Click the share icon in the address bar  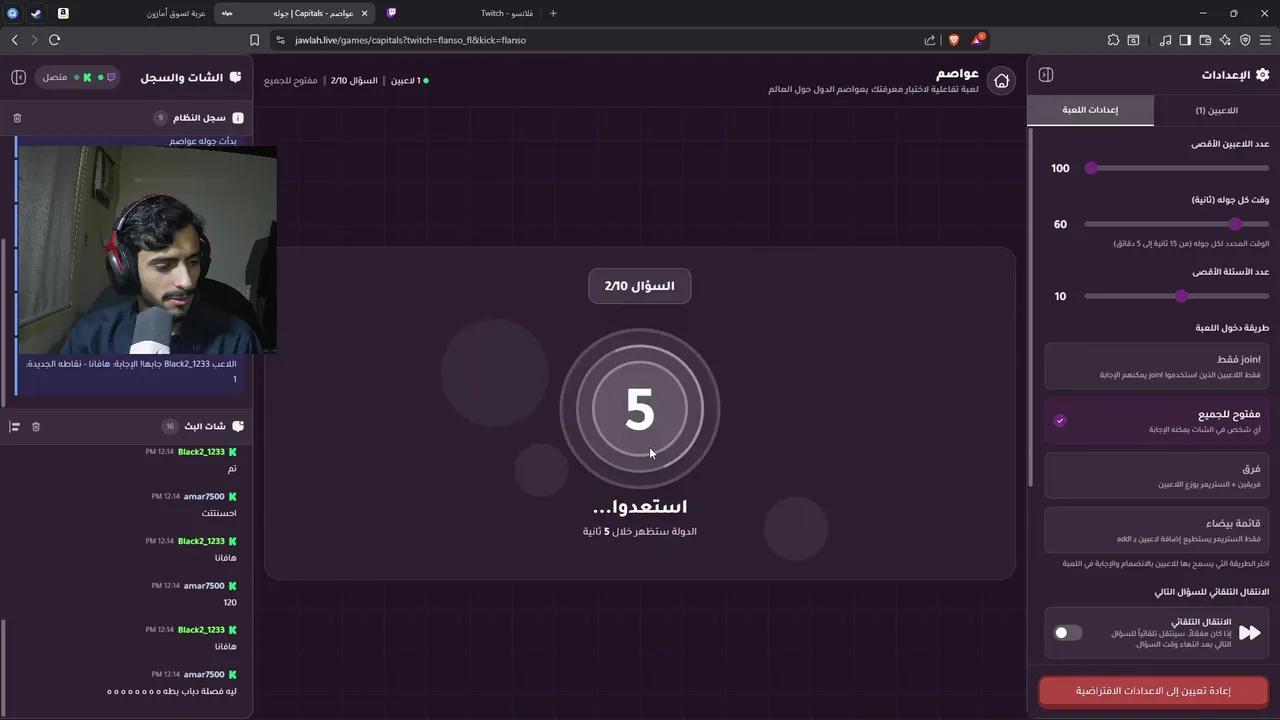click(x=930, y=40)
